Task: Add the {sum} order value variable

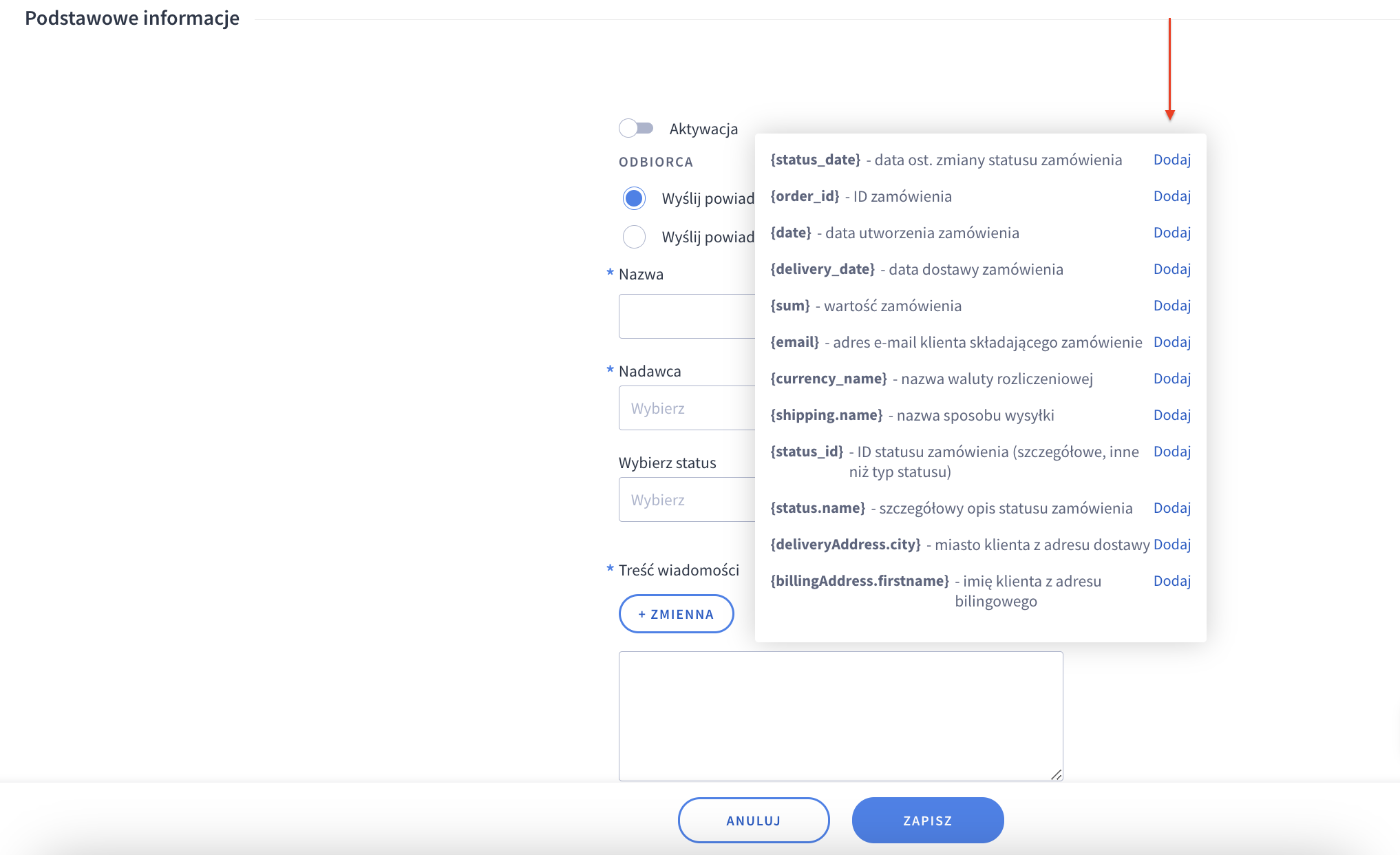Action: (x=1171, y=306)
